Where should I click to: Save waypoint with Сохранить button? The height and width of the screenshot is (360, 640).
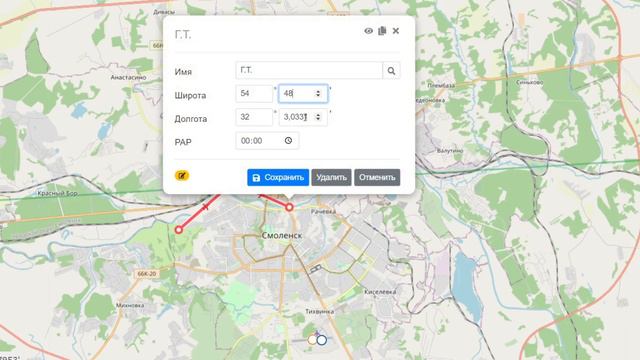click(278, 178)
